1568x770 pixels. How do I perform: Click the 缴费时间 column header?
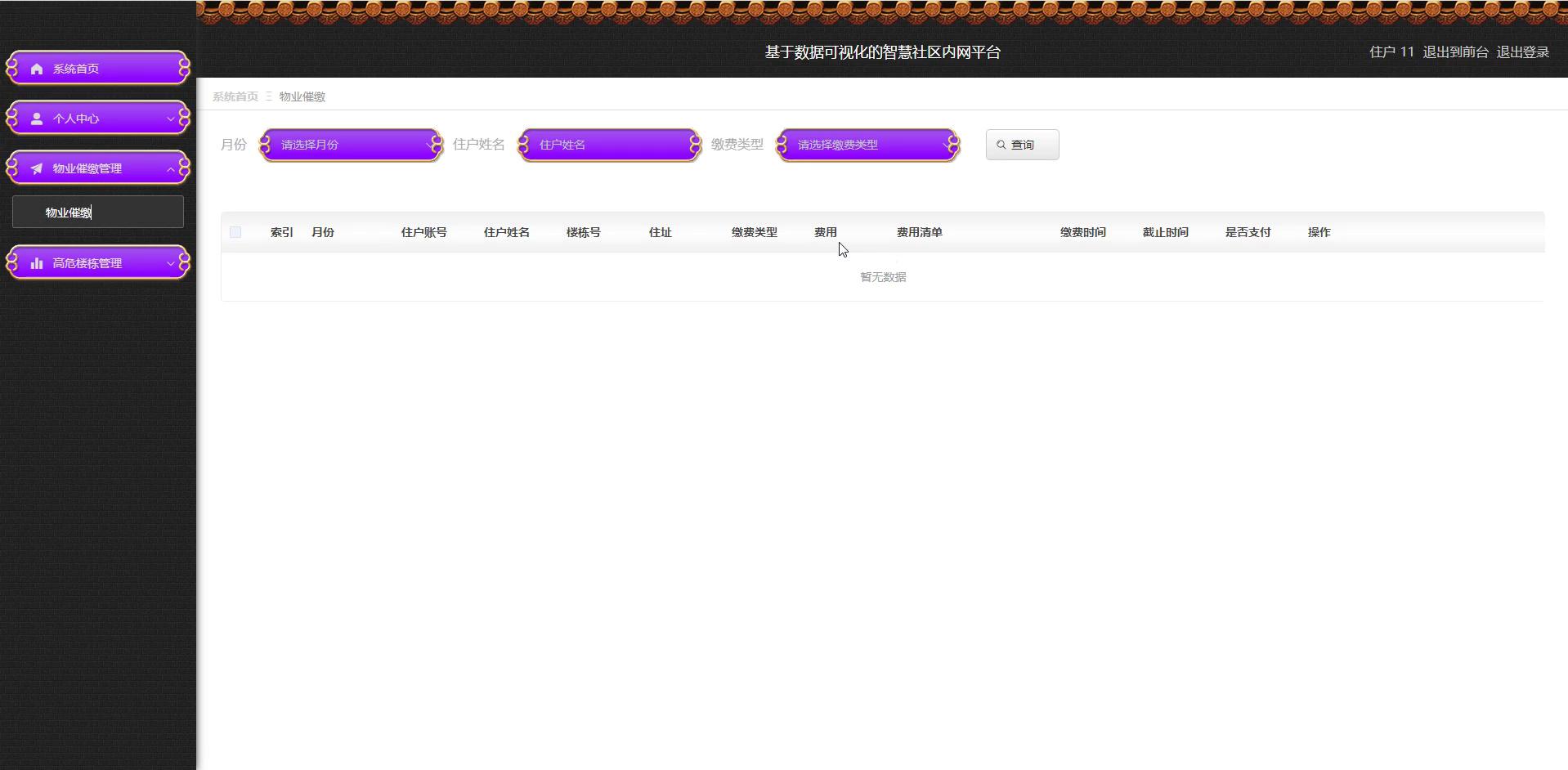1083,232
